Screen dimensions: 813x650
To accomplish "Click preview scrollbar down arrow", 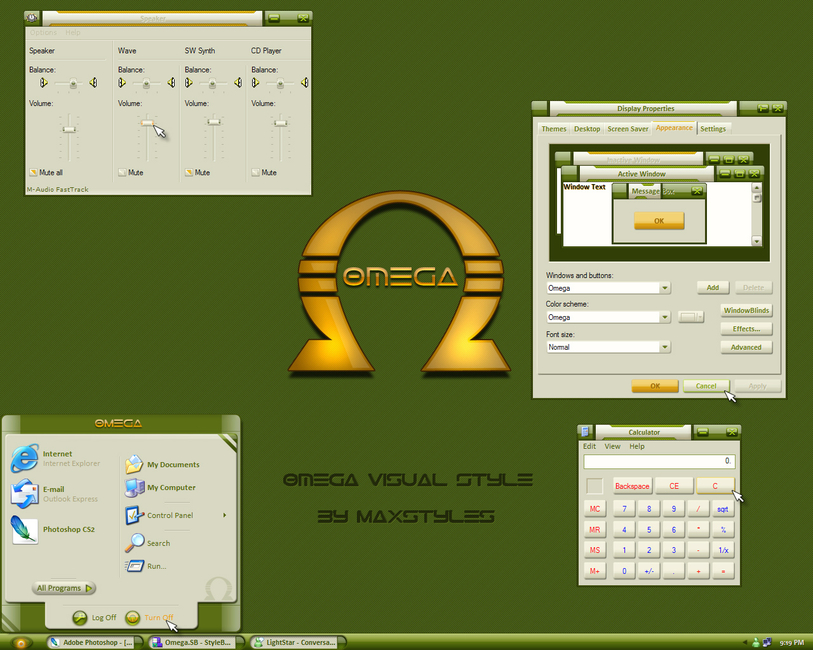I will (756, 241).
